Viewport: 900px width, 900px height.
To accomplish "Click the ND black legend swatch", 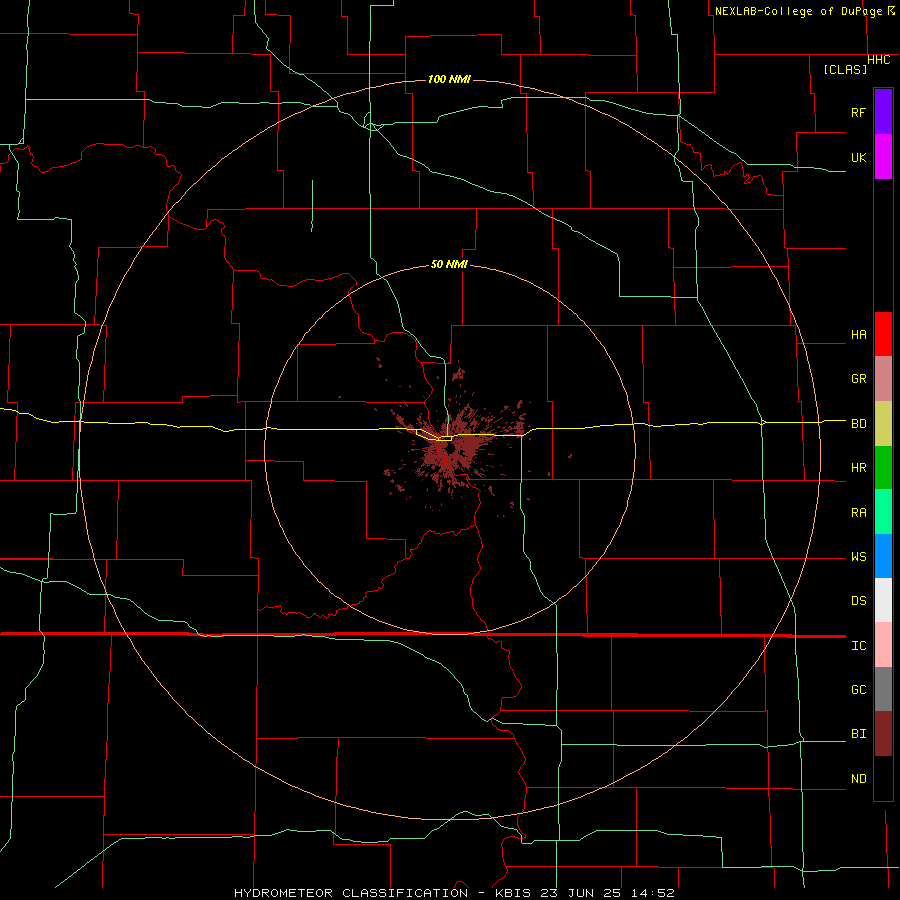I will pos(883,778).
